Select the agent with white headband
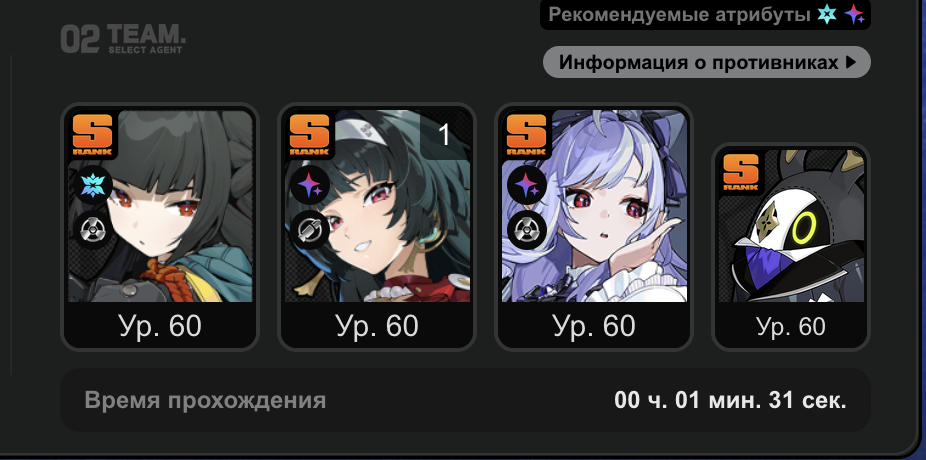 point(377,227)
